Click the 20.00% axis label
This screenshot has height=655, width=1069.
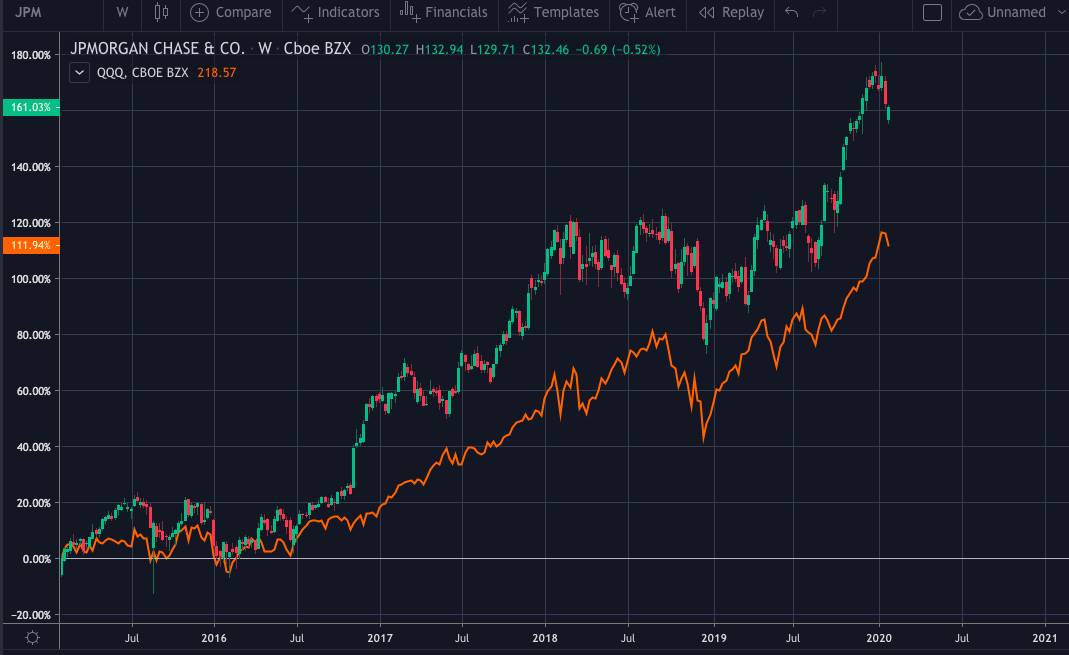pyautogui.click(x=33, y=502)
